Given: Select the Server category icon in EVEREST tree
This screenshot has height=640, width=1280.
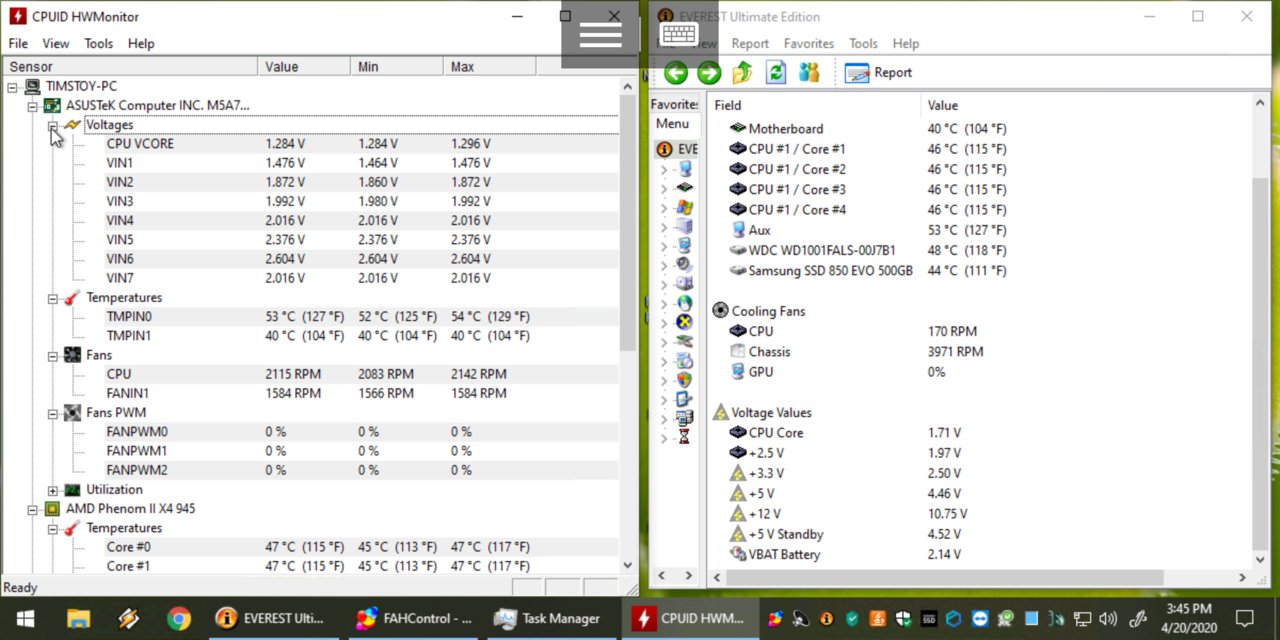Looking at the screenshot, I should coord(684,226).
